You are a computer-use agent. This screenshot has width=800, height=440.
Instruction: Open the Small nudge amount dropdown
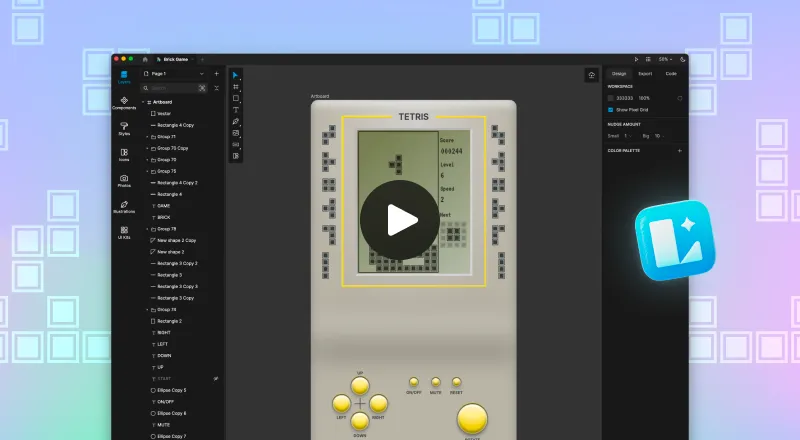627,136
